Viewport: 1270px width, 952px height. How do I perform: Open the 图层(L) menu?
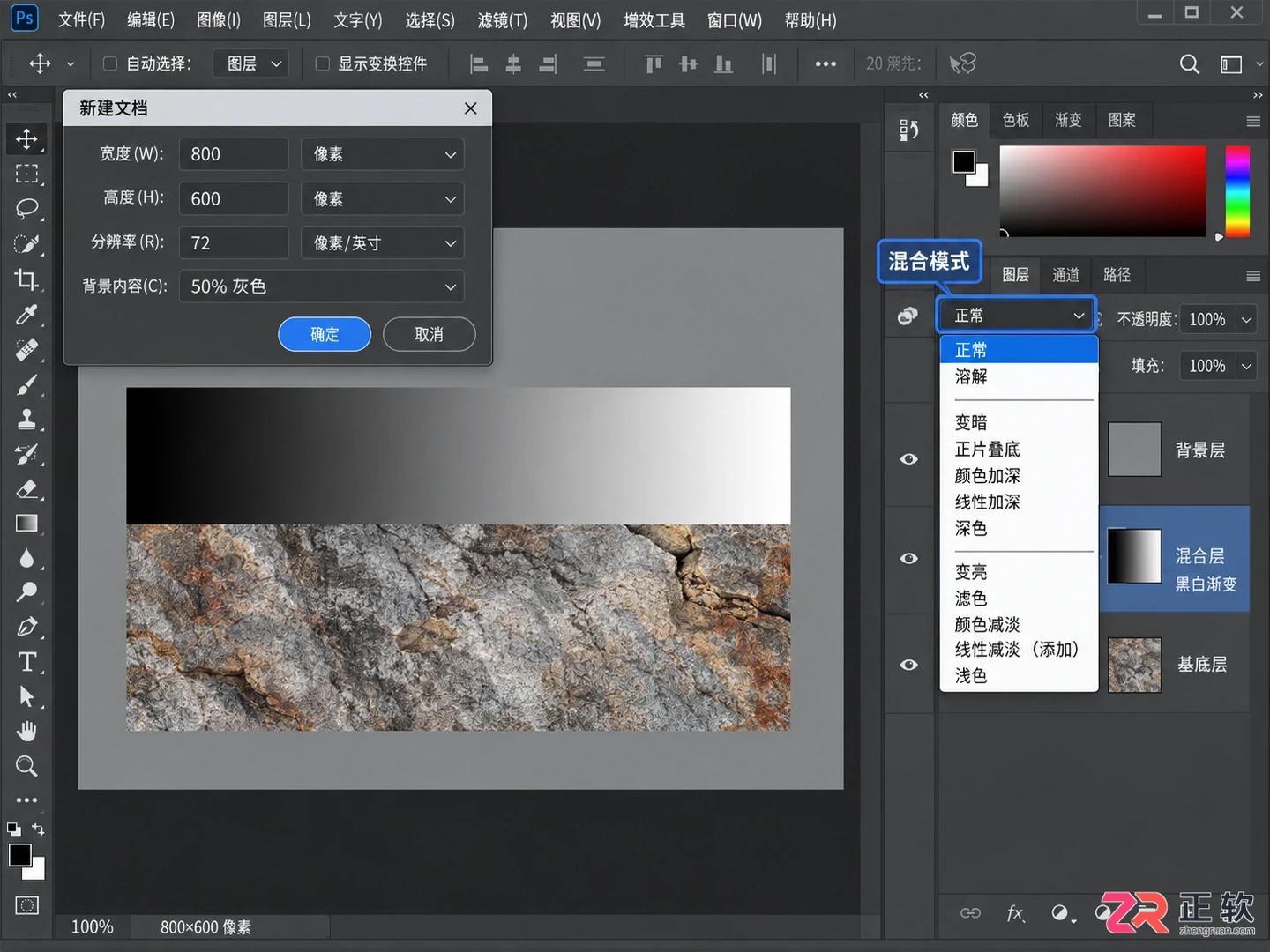[x=287, y=20]
